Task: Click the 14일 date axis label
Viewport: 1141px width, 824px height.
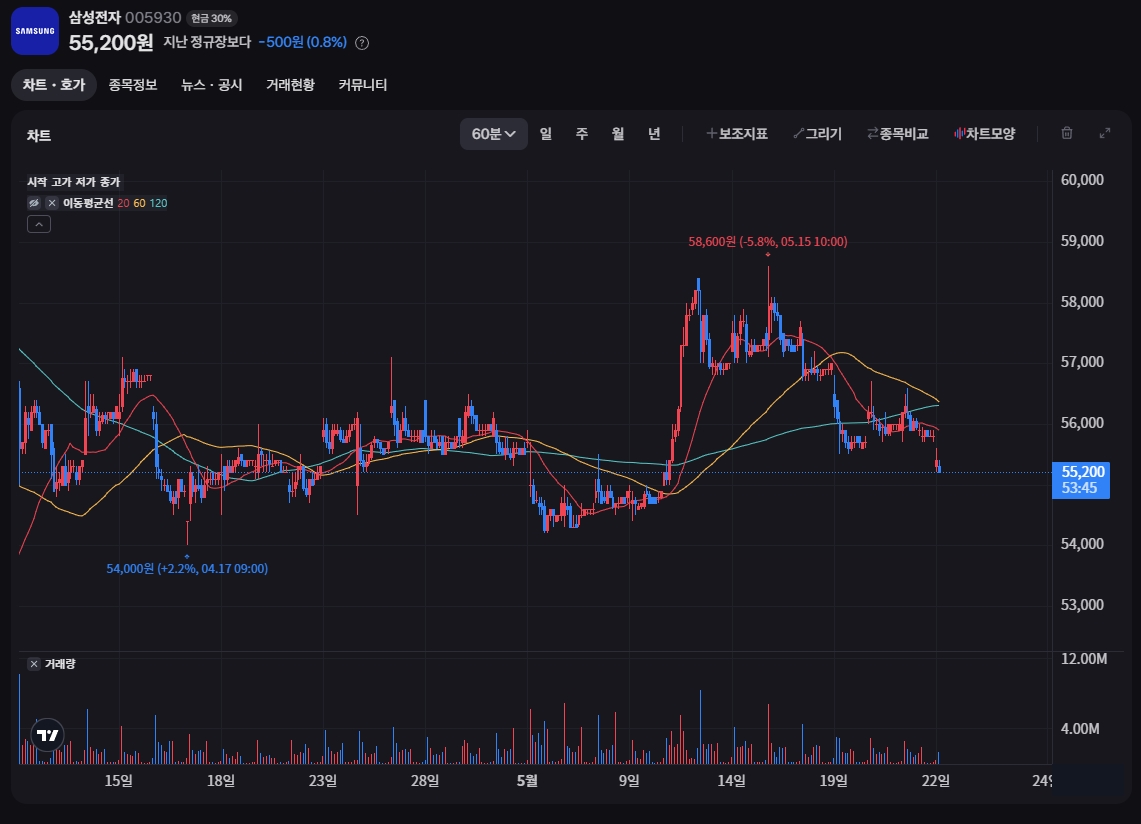Action: [x=731, y=781]
